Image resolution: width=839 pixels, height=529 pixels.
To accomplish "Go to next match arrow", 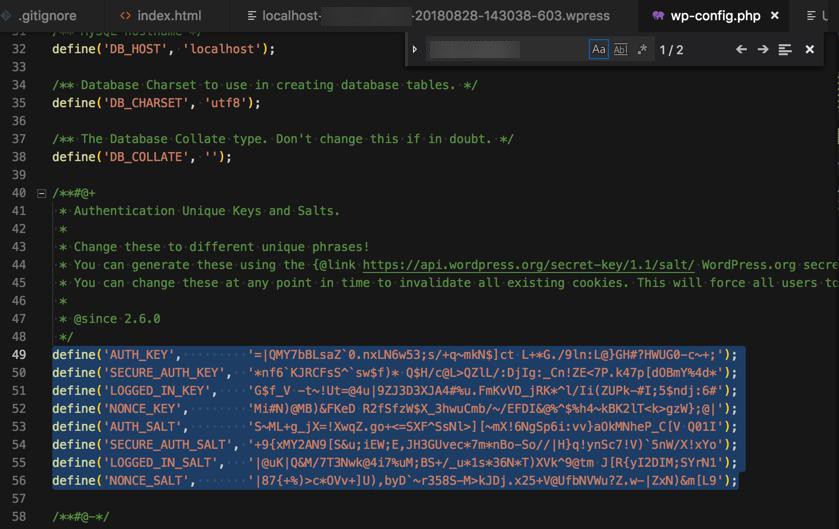I will point(763,49).
